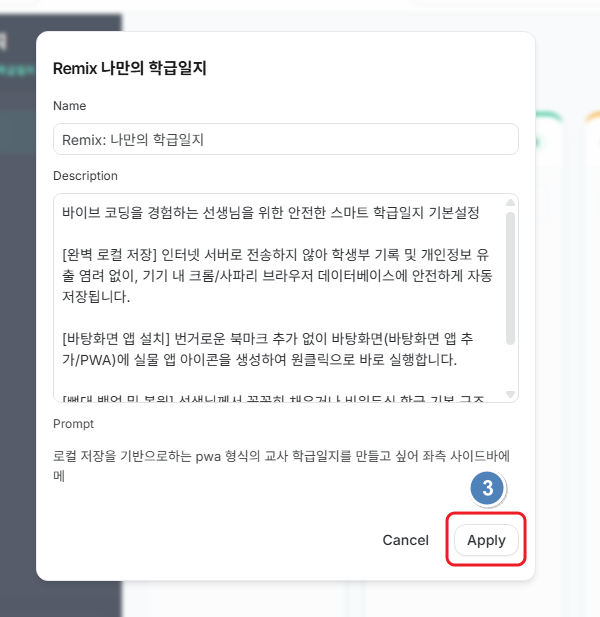This screenshot has height=617, width=600.
Task: Click the first description line '바이브 코딩을 경험하는'
Action: 271,212
